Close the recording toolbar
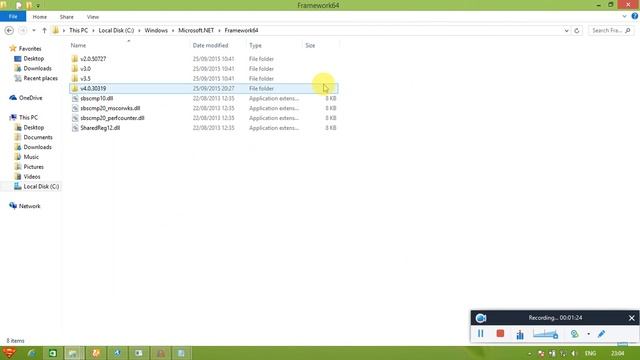 (x=631, y=318)
